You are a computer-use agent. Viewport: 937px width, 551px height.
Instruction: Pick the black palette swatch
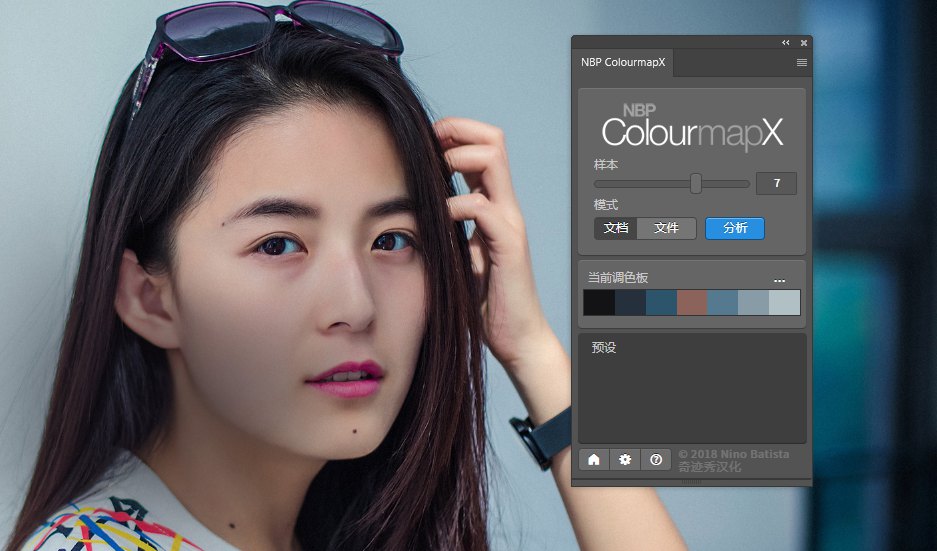coord(599,302)
